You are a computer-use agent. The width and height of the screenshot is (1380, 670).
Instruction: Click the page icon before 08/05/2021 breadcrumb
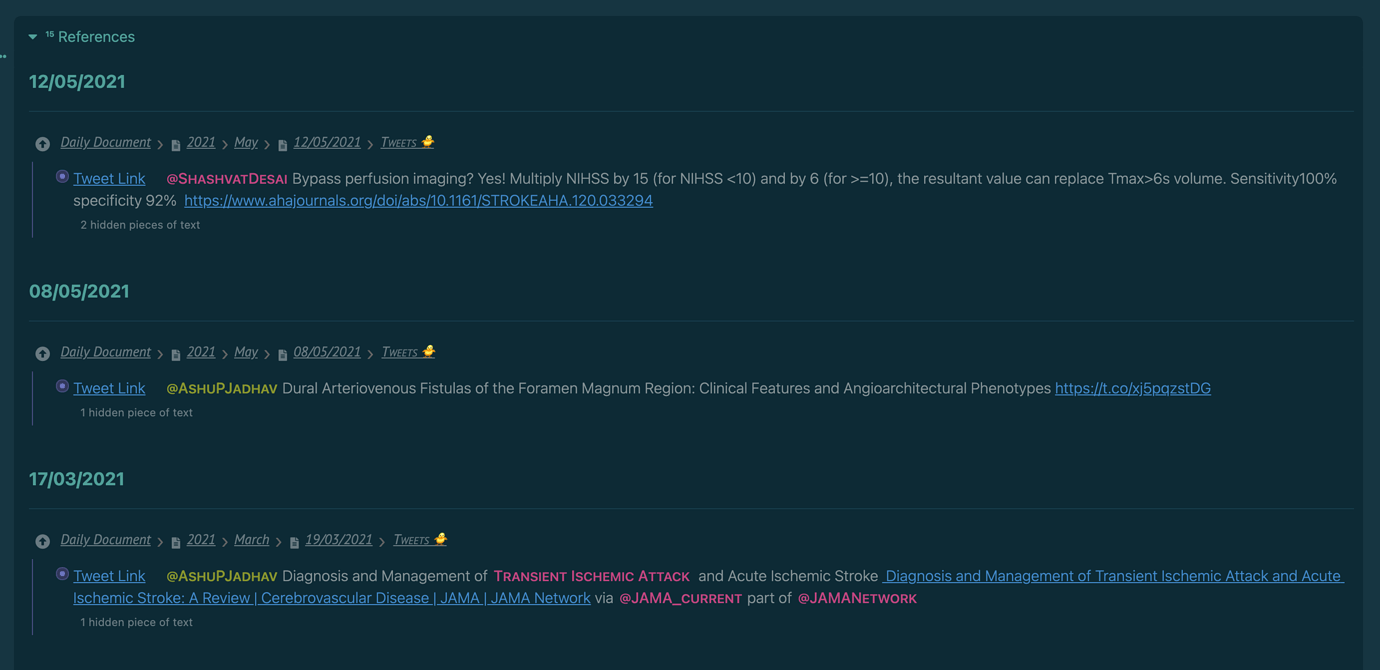(x=281, y=352)
